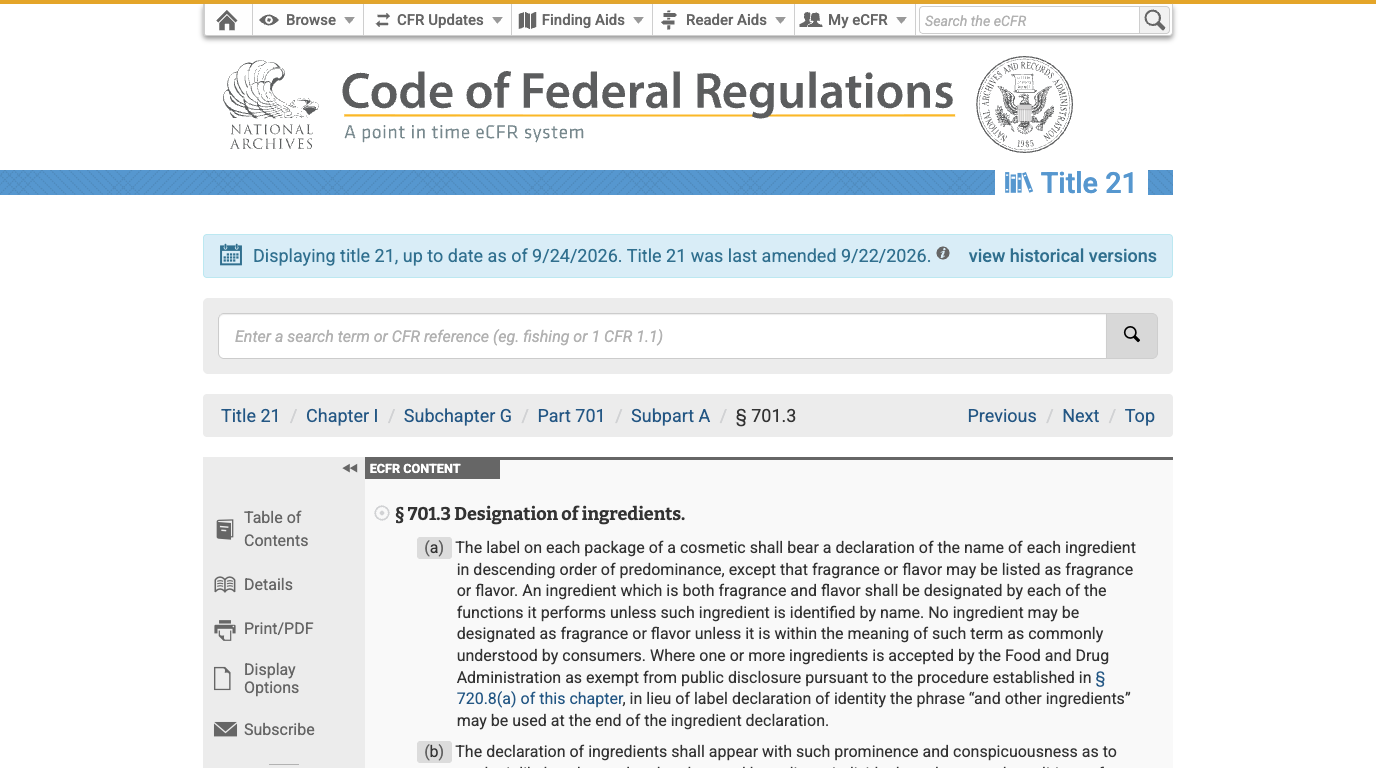This screenshot has height=768, width=1376.
Task: Go to Subpart A breadcrumb
Action: (670, 416)
